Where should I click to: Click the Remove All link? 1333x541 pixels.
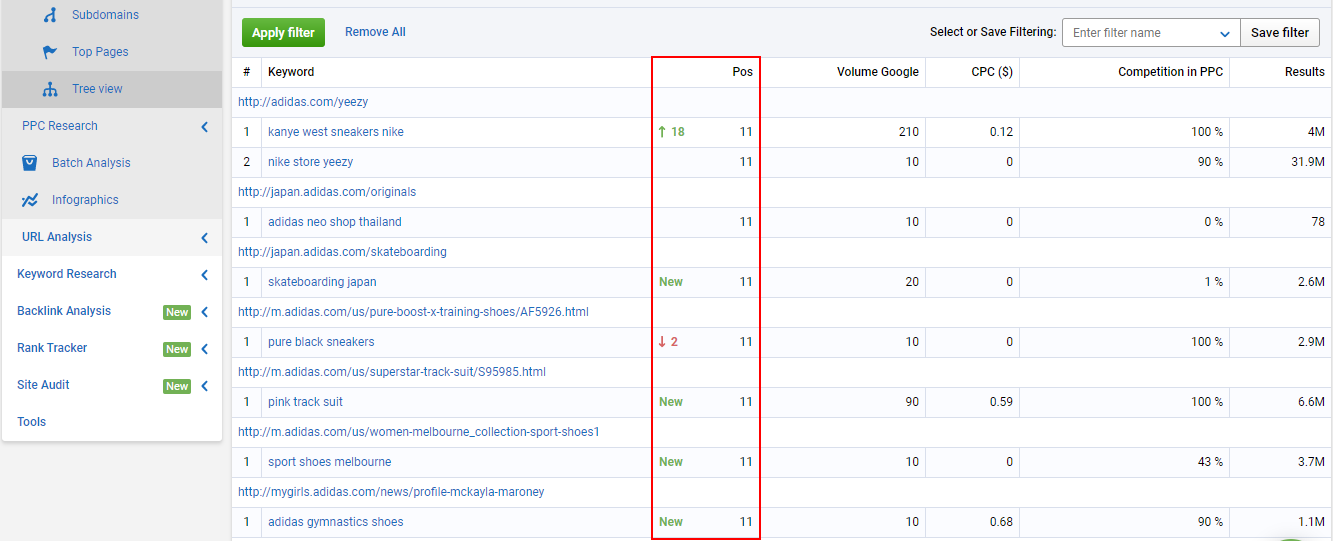[x=375, y=32]
